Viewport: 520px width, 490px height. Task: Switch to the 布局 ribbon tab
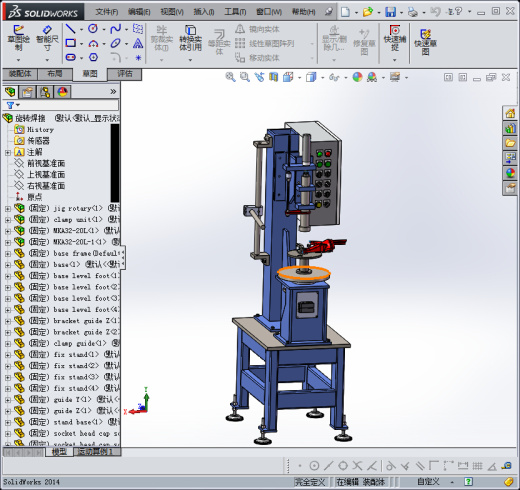55,74
